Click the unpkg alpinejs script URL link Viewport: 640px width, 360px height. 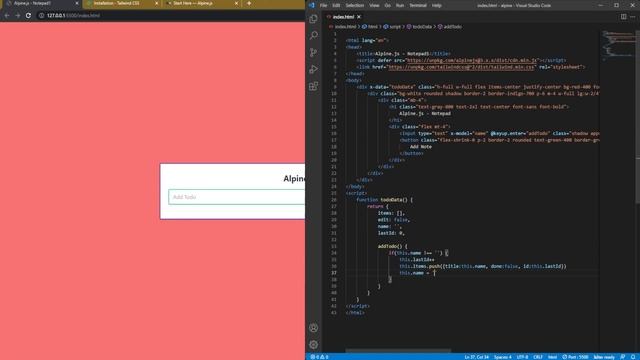(x=472, y=60)
